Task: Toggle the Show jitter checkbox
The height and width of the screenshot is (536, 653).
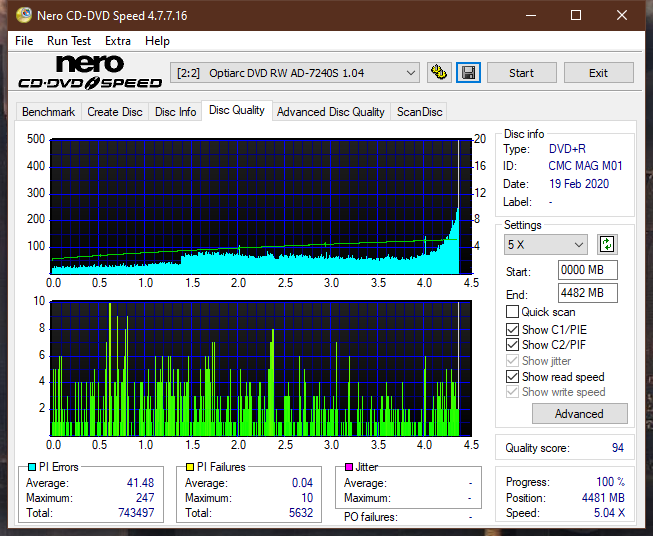Action: (x=512, y=361)
